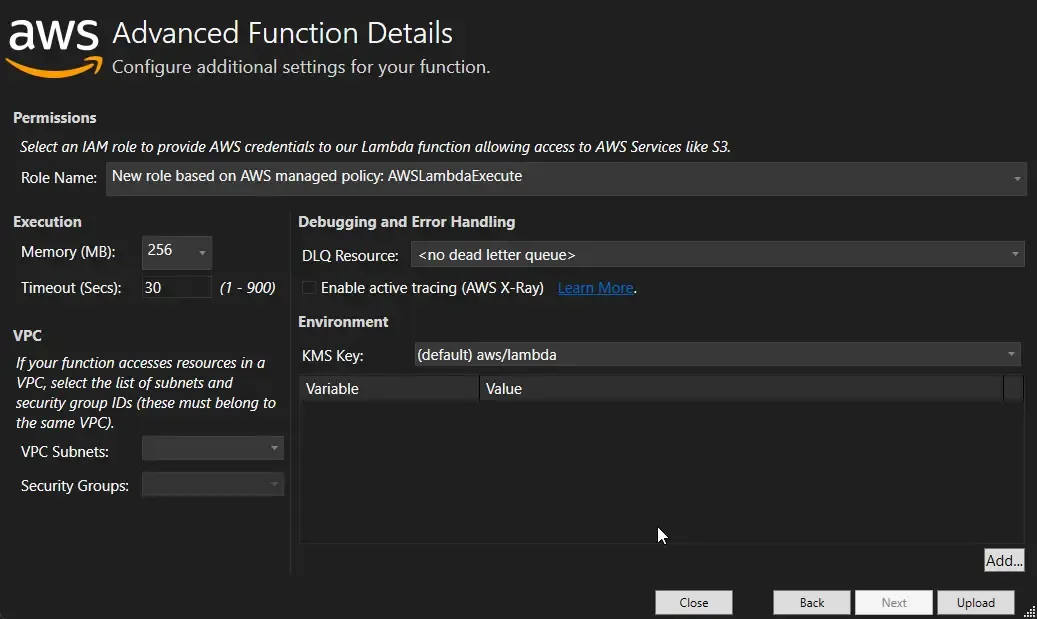Select the Memory (MB) value field
Viewport: 1037px width, 619px height.
(x=165, y=252)
